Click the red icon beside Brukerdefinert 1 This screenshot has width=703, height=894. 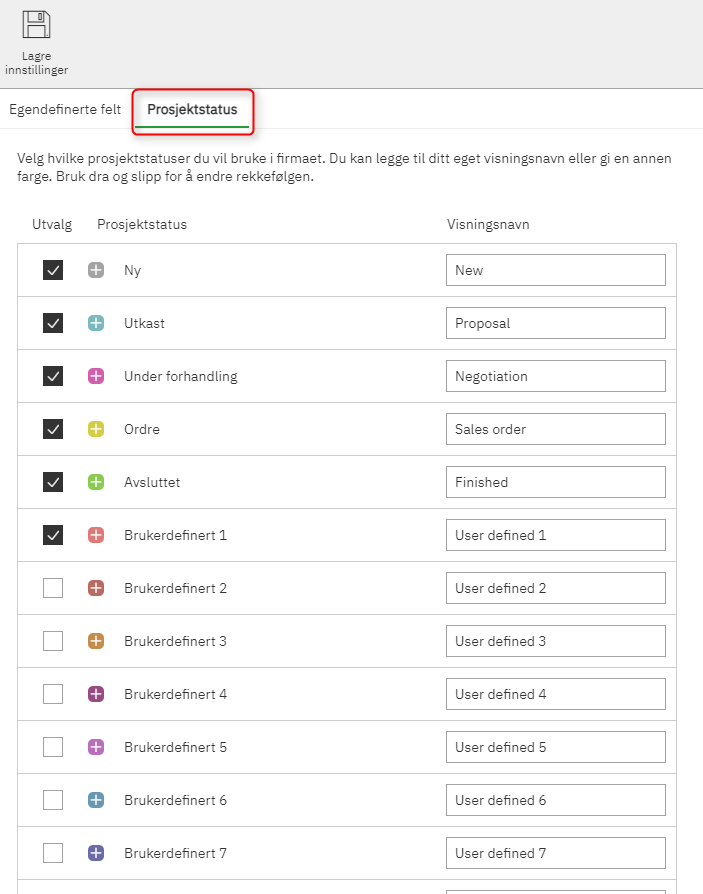96,535
